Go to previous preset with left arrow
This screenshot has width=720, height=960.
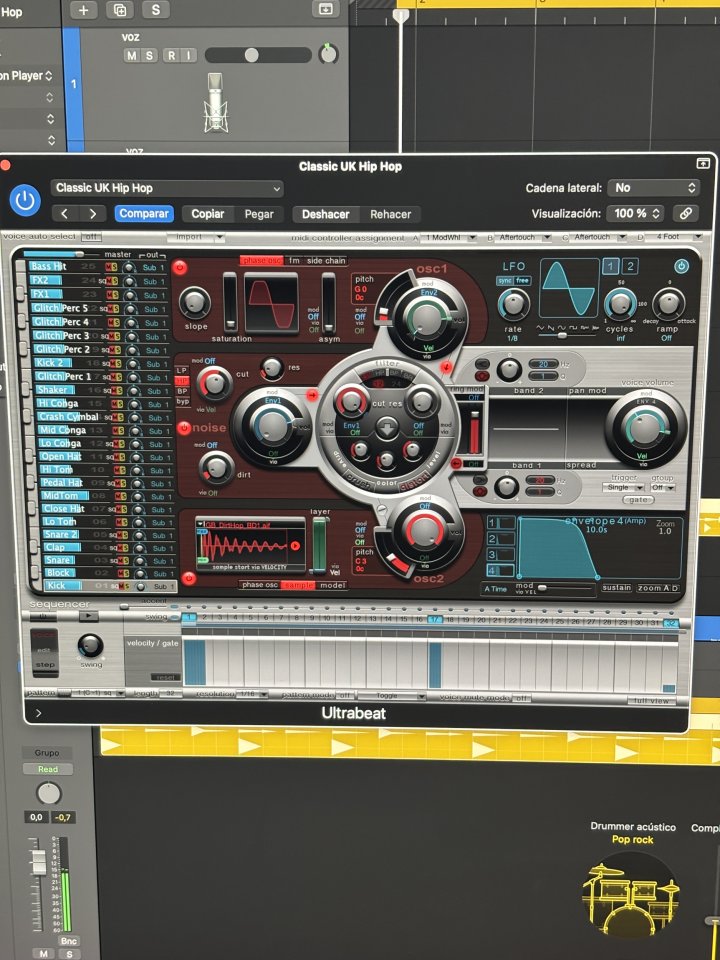pyautogui.click(x=65, y=214)
